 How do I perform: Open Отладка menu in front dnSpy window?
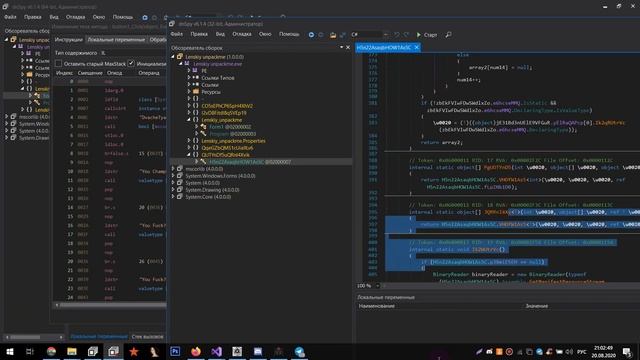(x=242, y=34)
